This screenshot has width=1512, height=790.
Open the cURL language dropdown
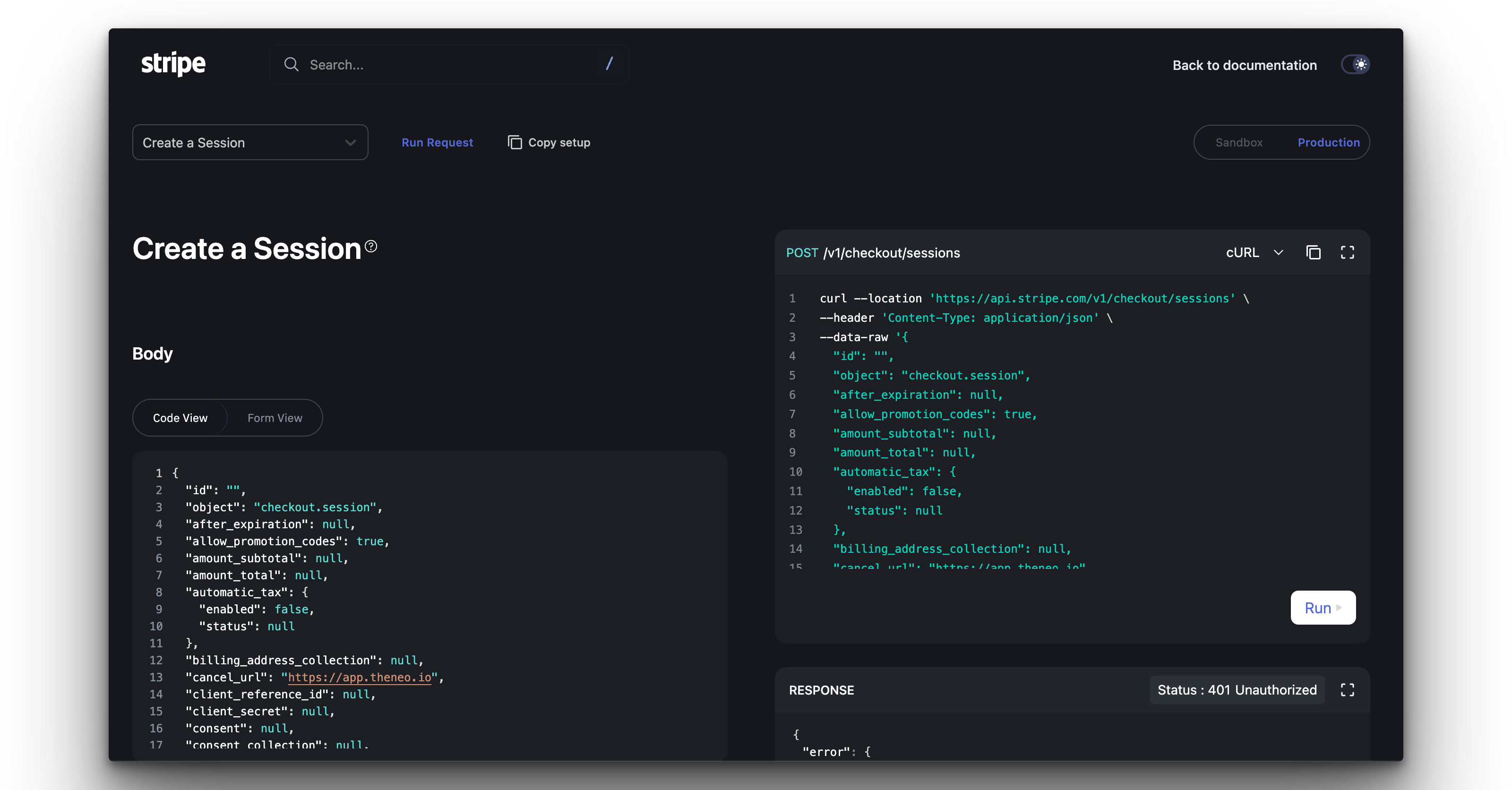[x=1242, y=252]
